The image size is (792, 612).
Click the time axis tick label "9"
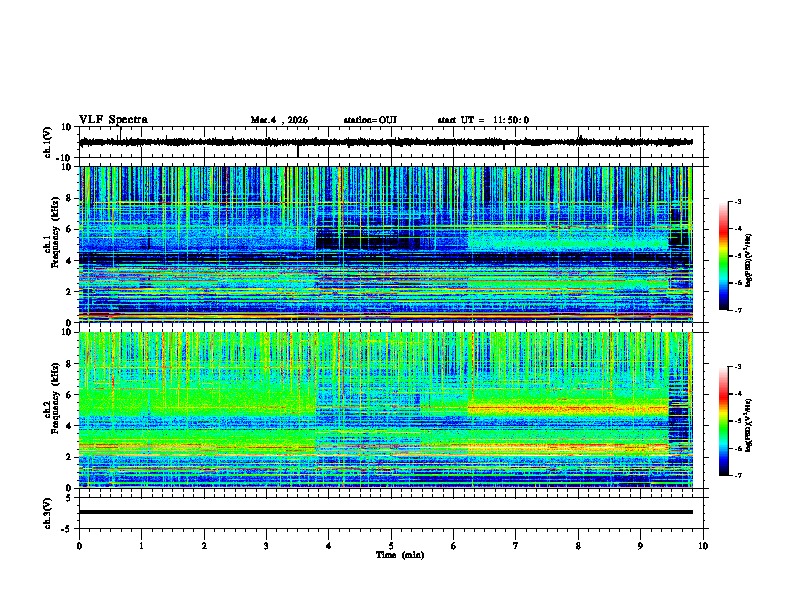(640, 546)
